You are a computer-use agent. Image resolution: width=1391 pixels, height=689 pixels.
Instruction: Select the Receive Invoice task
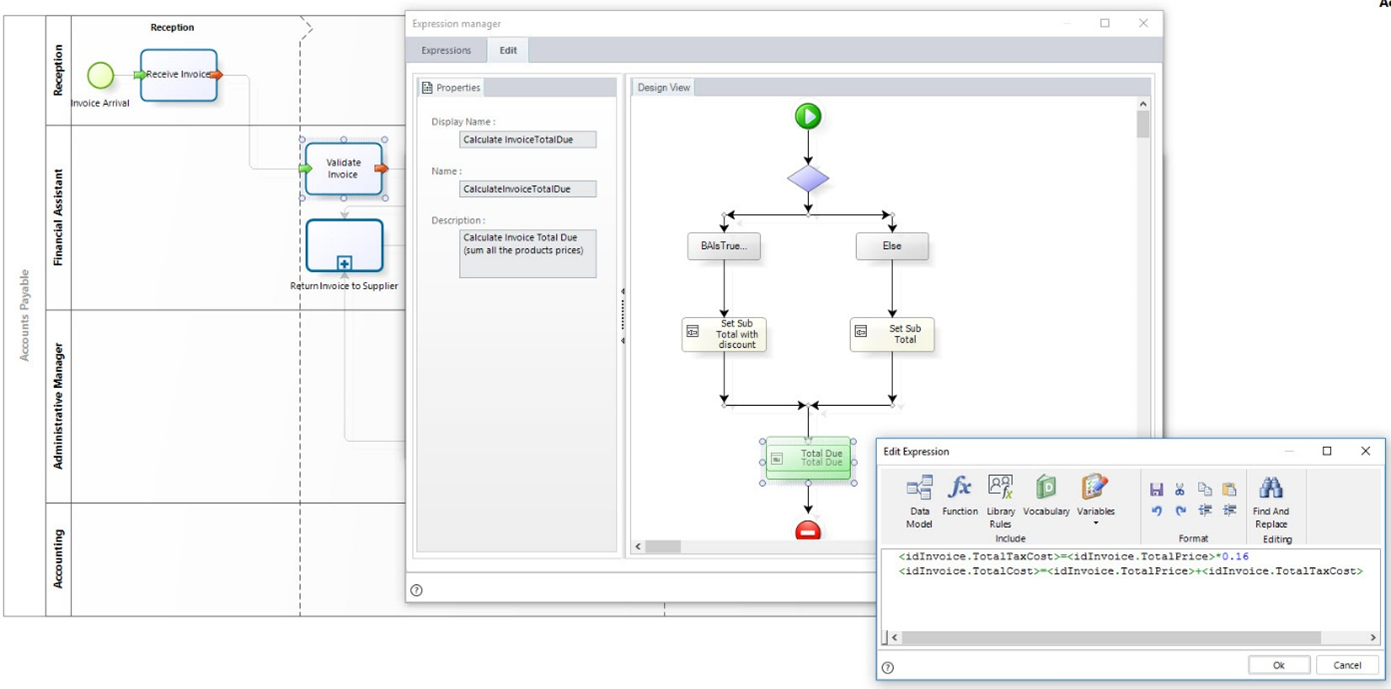pos(179,75)
